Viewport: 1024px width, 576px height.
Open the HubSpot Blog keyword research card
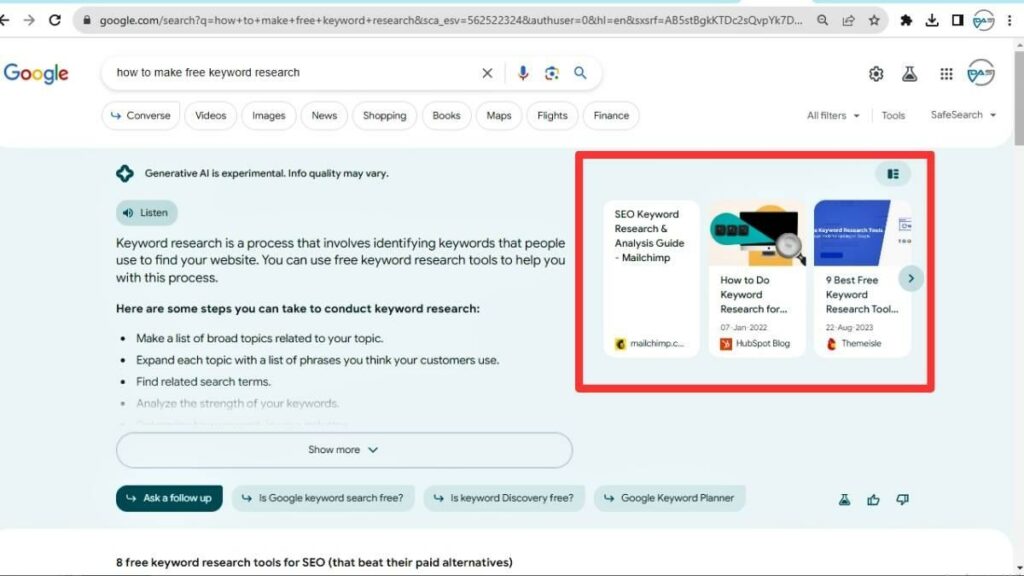click(757, 278)
